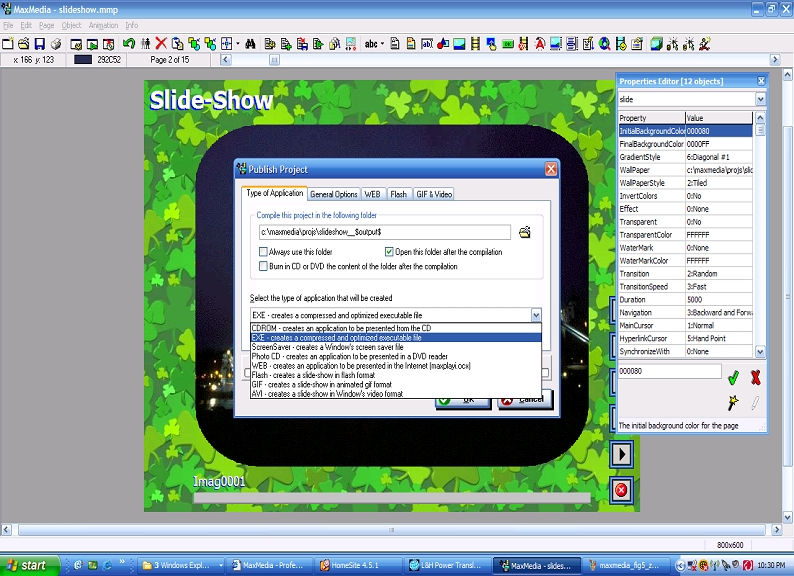The width and height of the screenshot is (794, 576).
Task: Click the yellow film strip tool icon
Action: coord(475,44)
